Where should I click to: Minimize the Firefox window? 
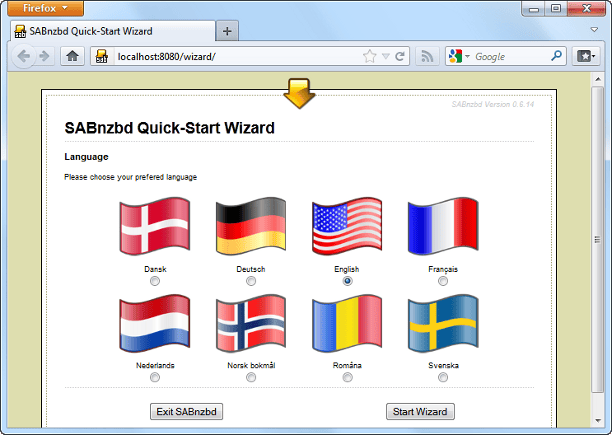point(534,8)
